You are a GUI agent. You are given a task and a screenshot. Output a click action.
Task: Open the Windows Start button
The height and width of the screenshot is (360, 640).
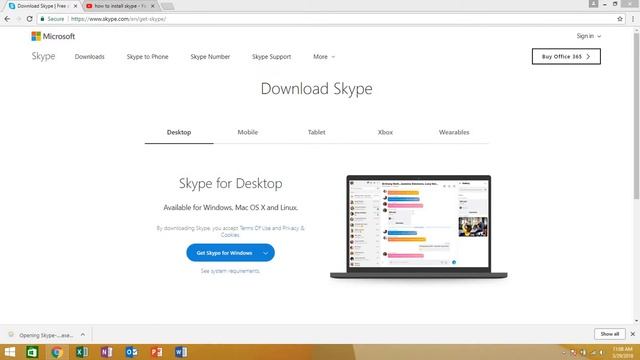(x=9, y=352)
